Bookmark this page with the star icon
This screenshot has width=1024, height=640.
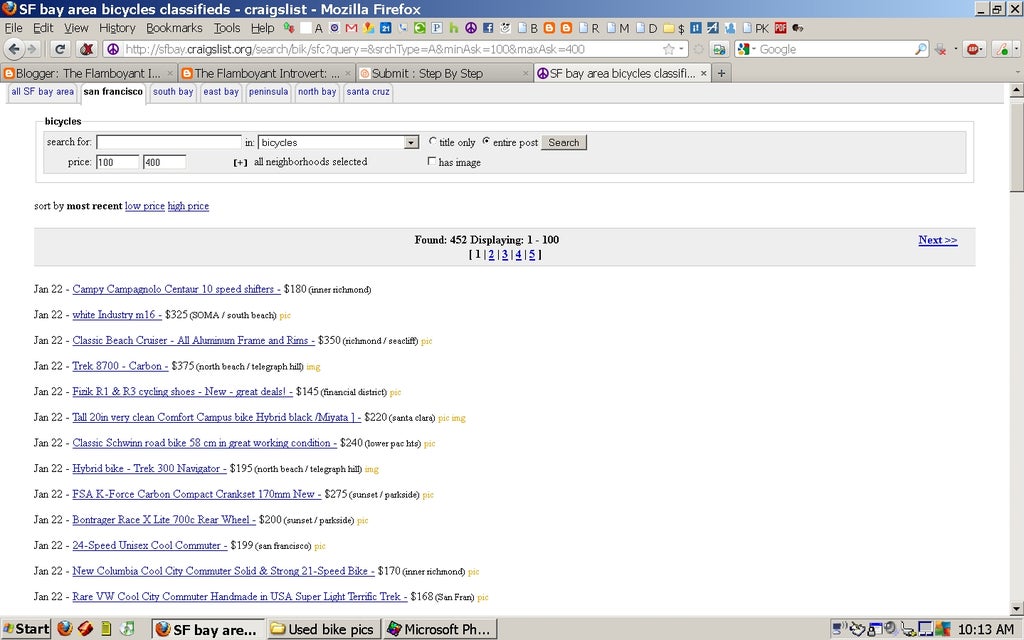pyautogui.click(x=668, y=49)
